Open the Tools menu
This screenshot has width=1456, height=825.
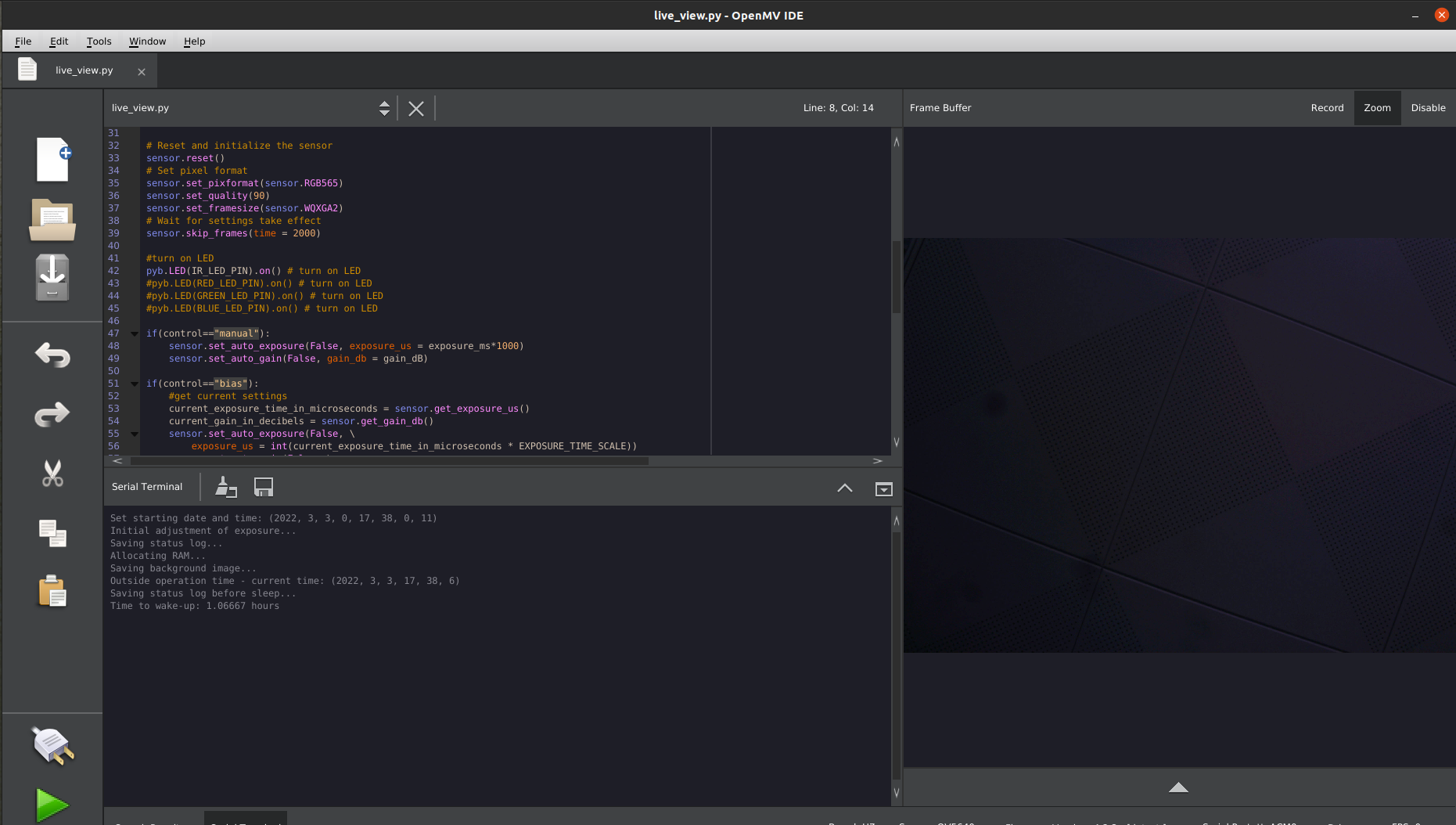[x=99, y=41]
